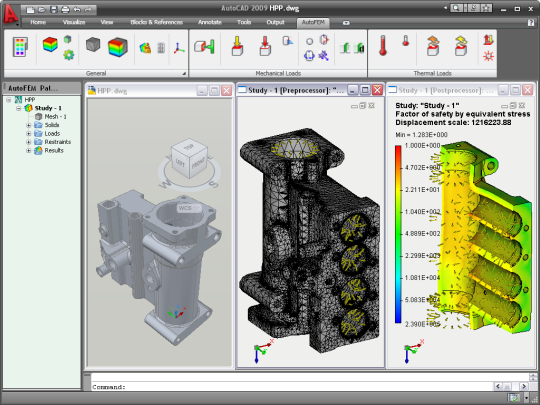Viewport: 540px width, 405px height.
Task: Click the Command line input field
Action: (293, 387)
